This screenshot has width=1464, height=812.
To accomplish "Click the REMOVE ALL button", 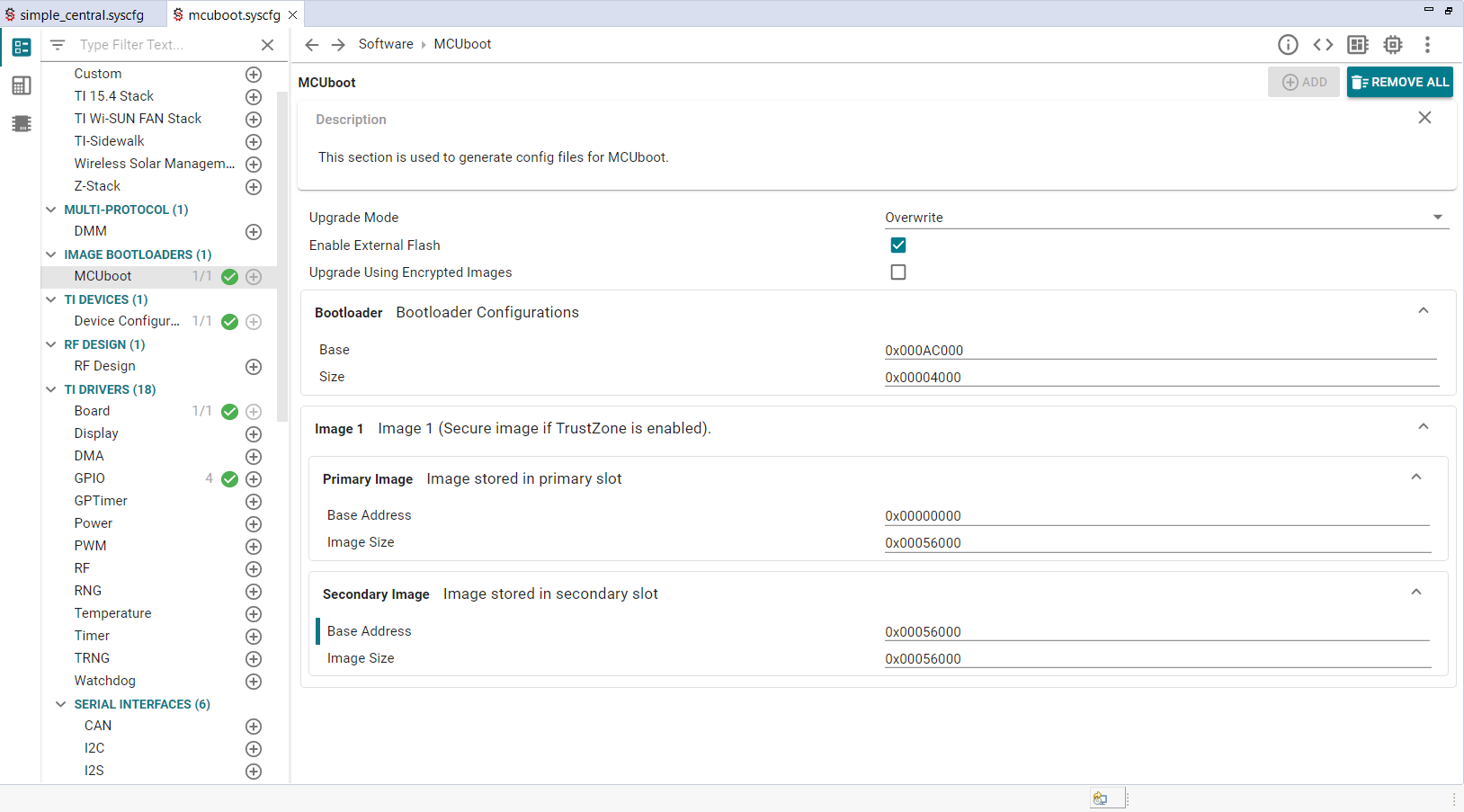I will point(1399,82).
